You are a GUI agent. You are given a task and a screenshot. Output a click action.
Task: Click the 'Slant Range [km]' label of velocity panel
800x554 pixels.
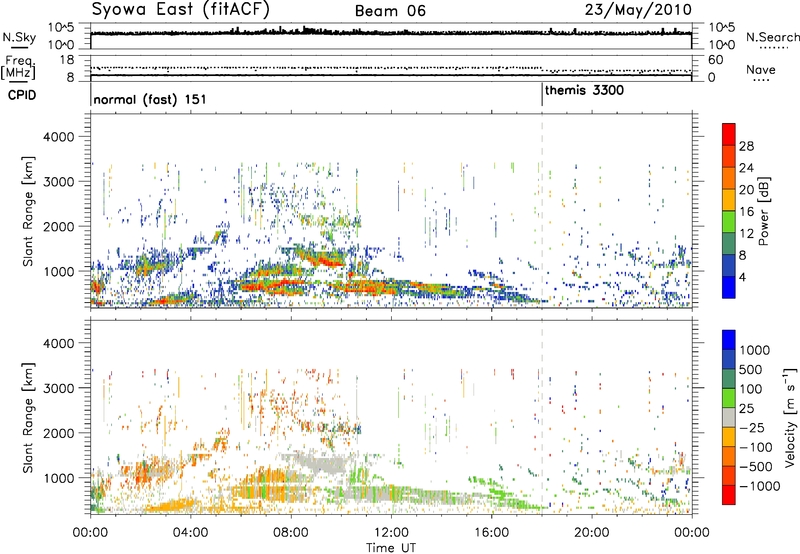click(x=28, y=417)
